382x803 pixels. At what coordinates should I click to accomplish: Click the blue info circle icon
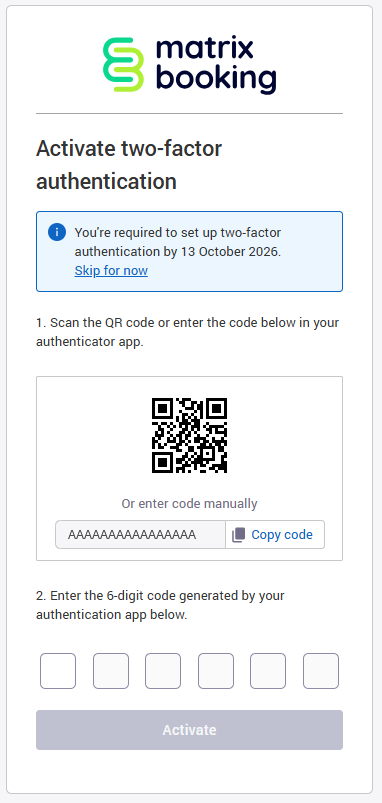point(57,232)
